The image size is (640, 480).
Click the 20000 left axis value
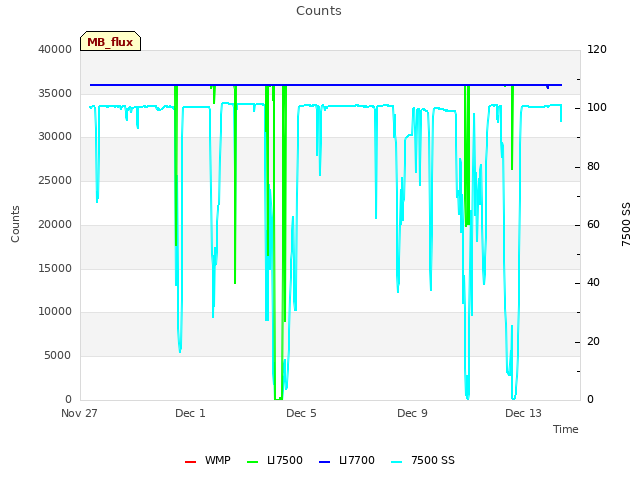pos(55,224)
